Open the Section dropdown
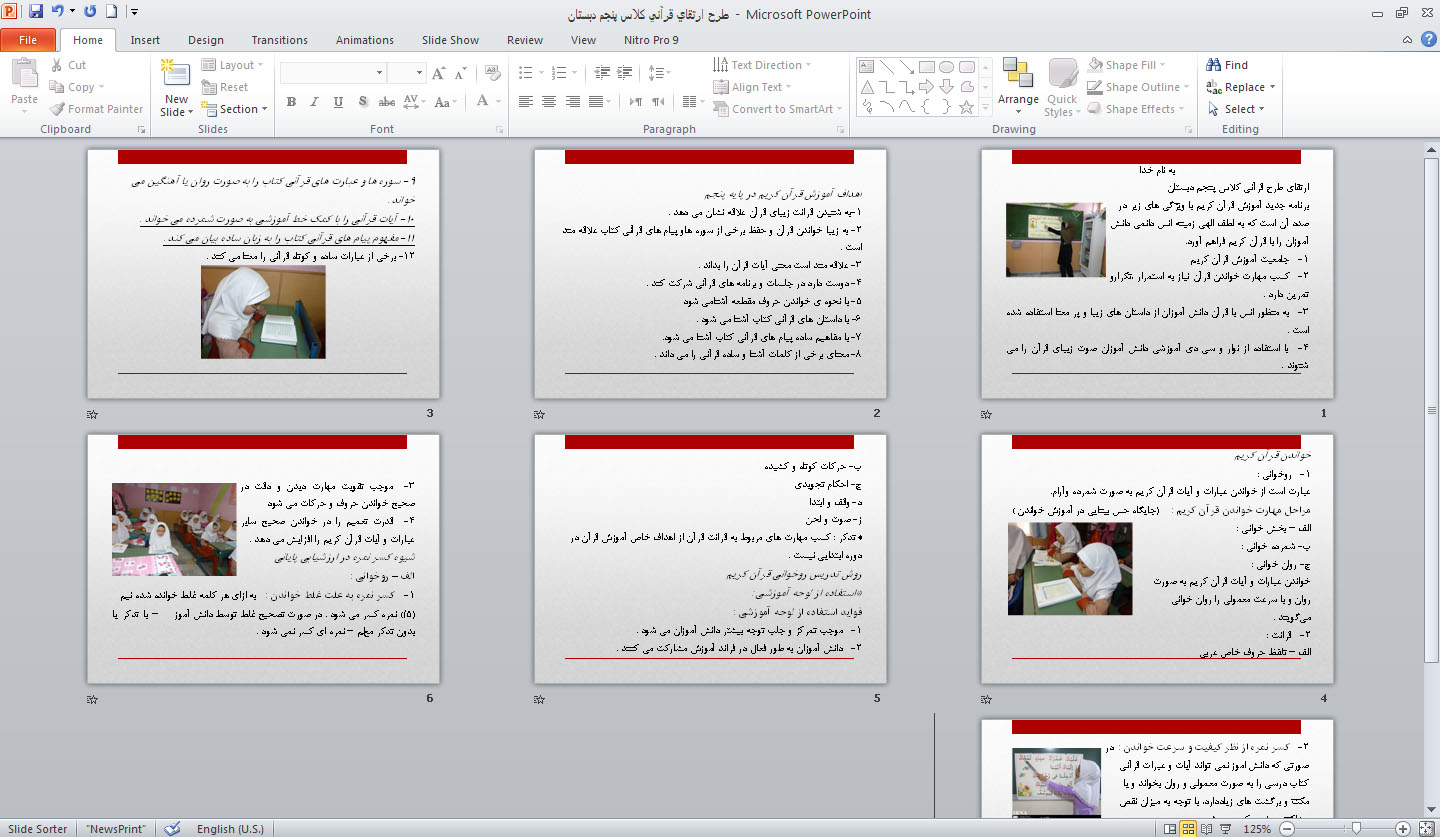 pyautogui.click(x=235, y=109)
